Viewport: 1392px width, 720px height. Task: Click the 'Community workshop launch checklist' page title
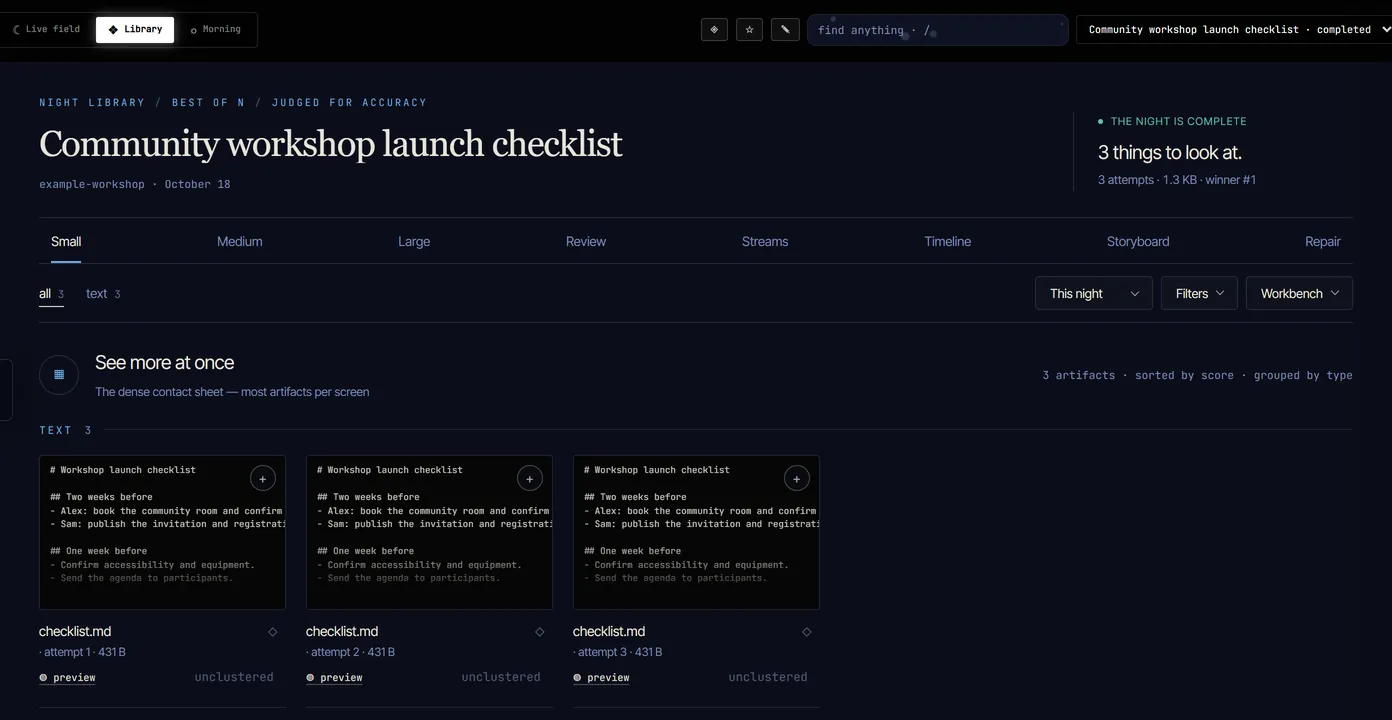(330, 144)
